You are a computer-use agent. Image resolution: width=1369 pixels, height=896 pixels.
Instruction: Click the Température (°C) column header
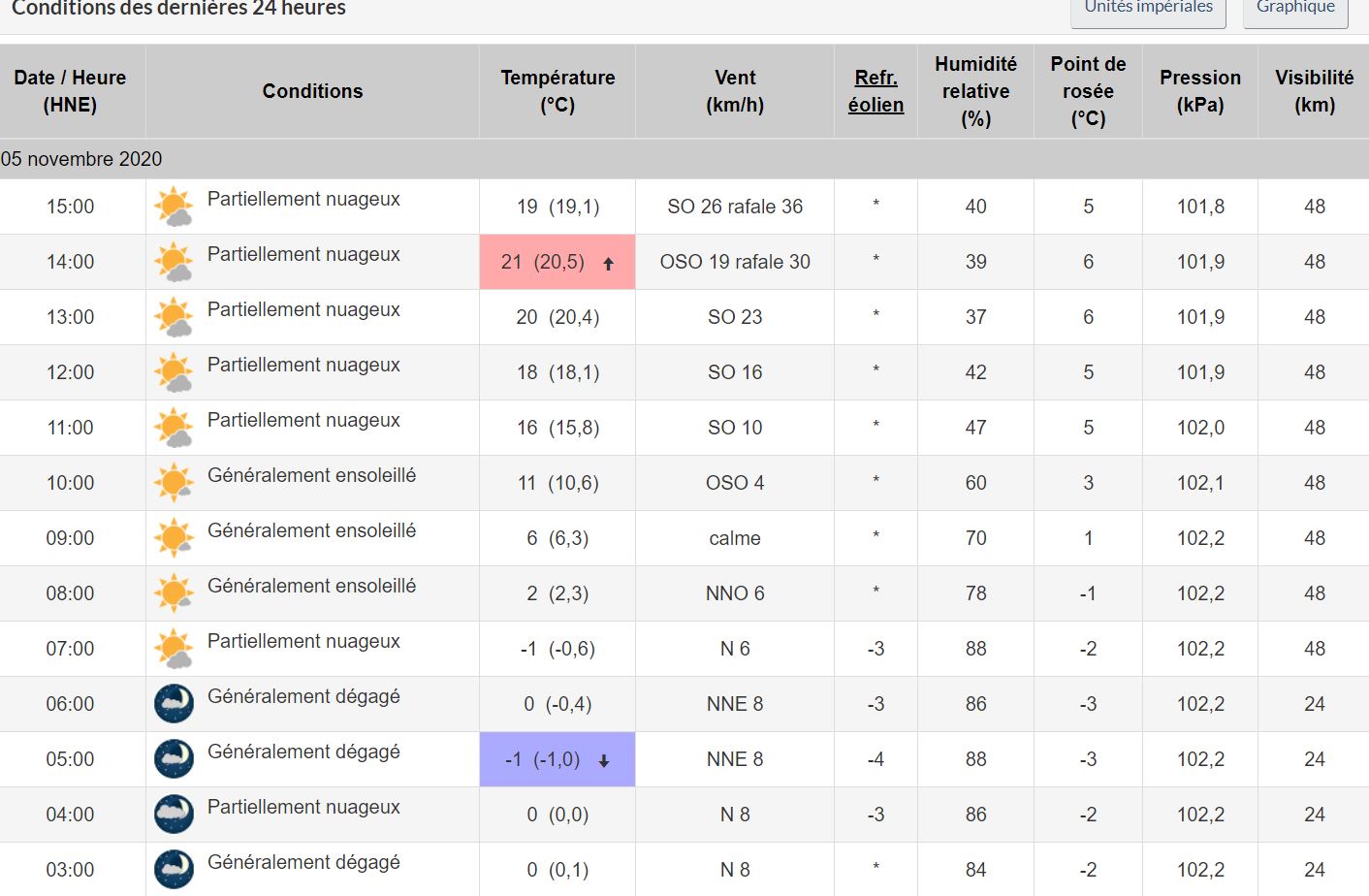[x=557, y=91]
